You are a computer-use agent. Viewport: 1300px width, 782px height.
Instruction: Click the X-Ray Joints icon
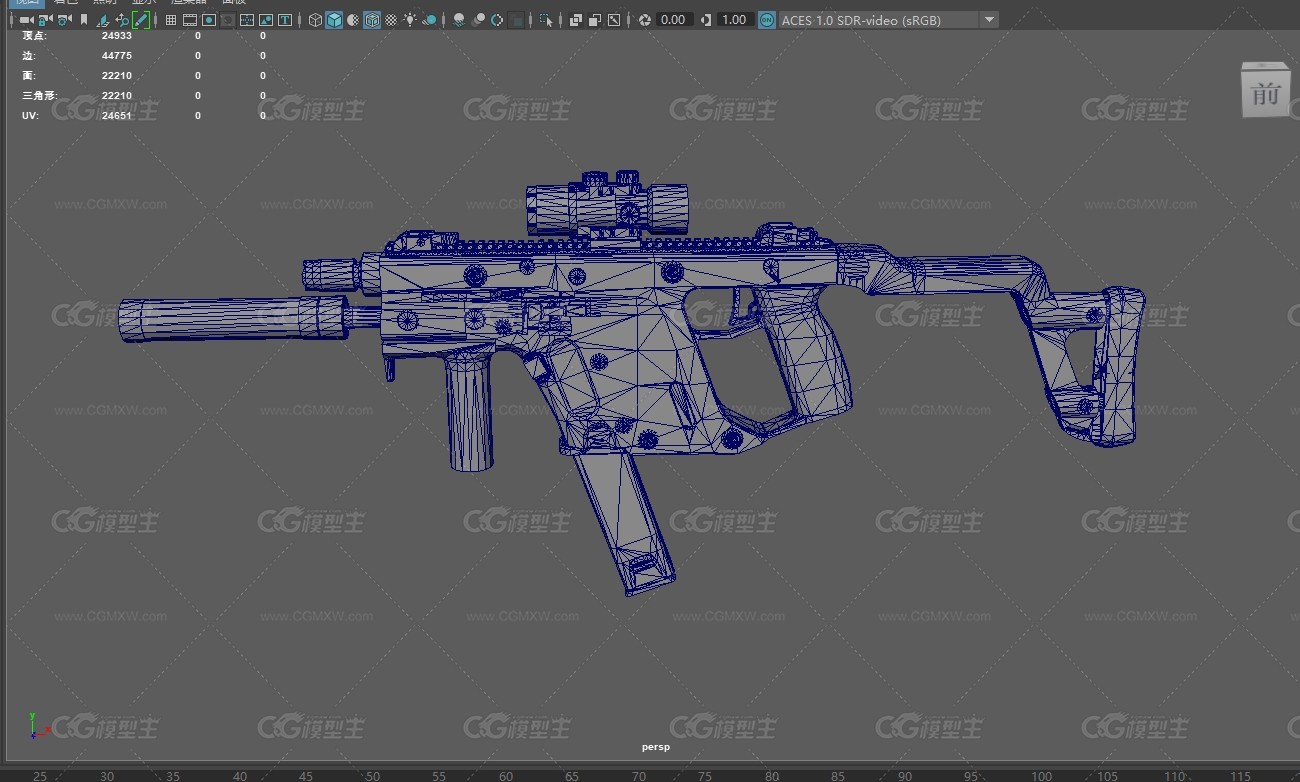[x=614, y=20]
